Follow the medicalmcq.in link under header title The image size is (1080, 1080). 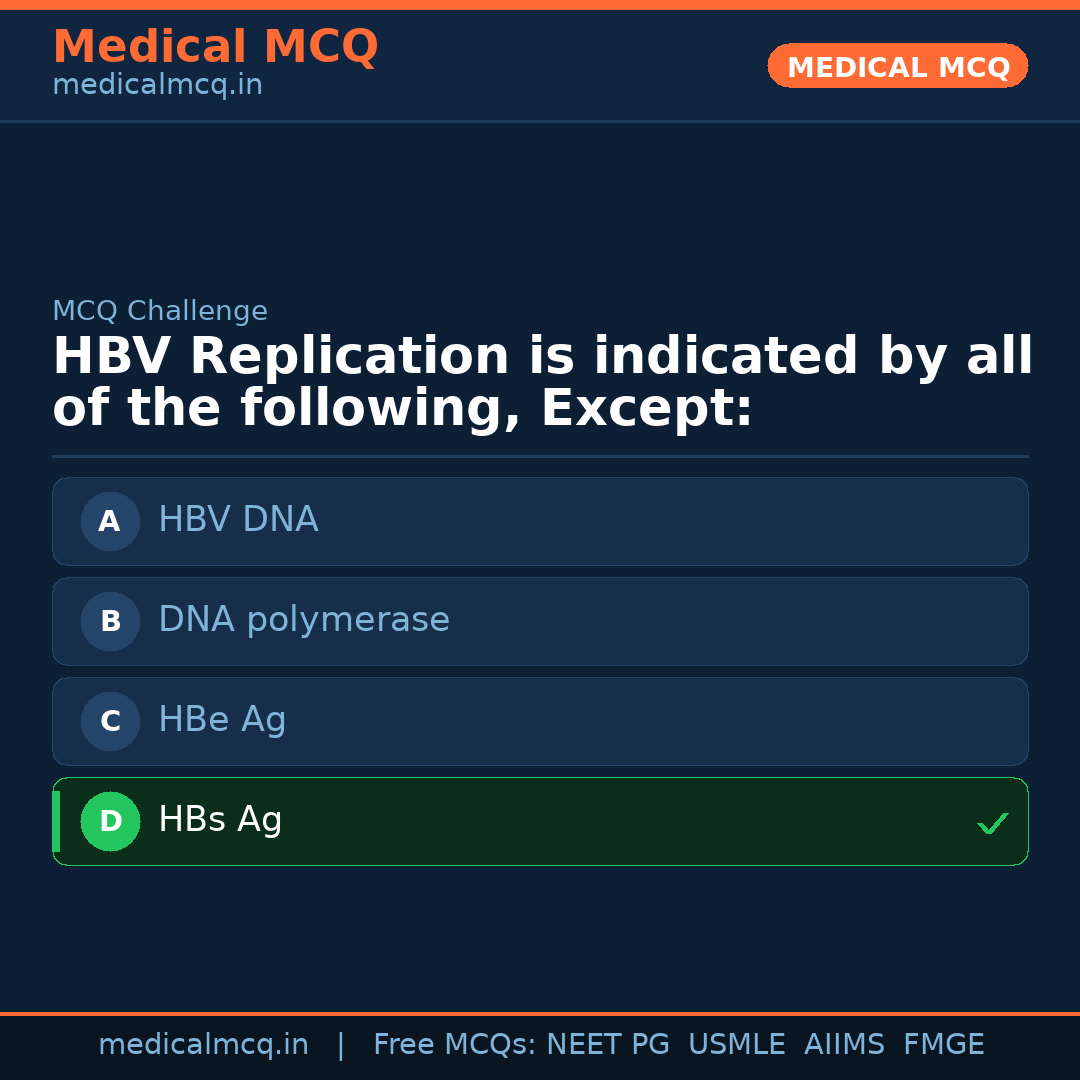click(x=157, y=86)
